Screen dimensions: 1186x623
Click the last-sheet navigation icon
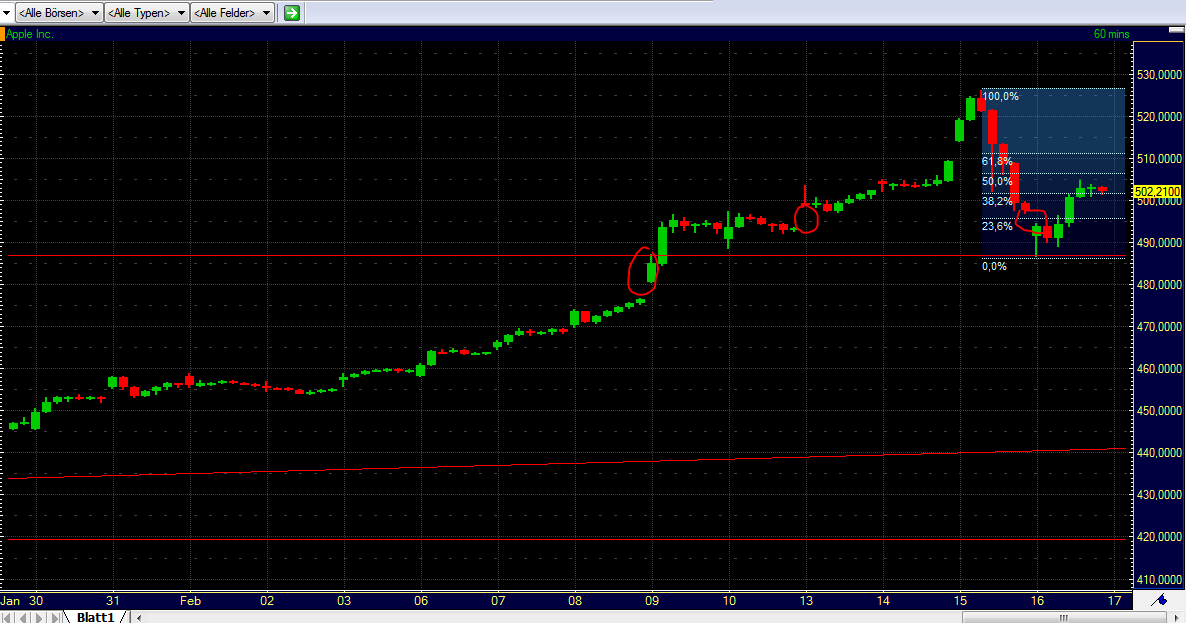(x=53, y=617)
